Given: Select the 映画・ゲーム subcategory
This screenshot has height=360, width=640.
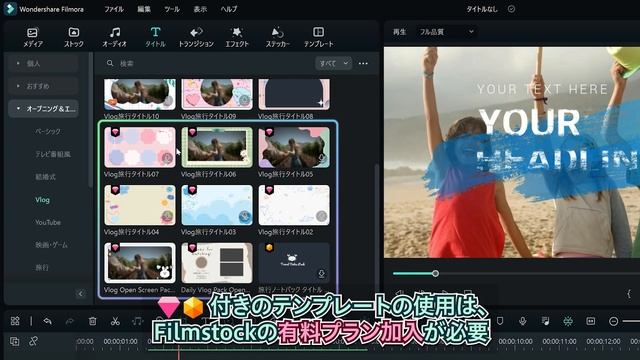Looking at the screenshot, I should [51, 245].
